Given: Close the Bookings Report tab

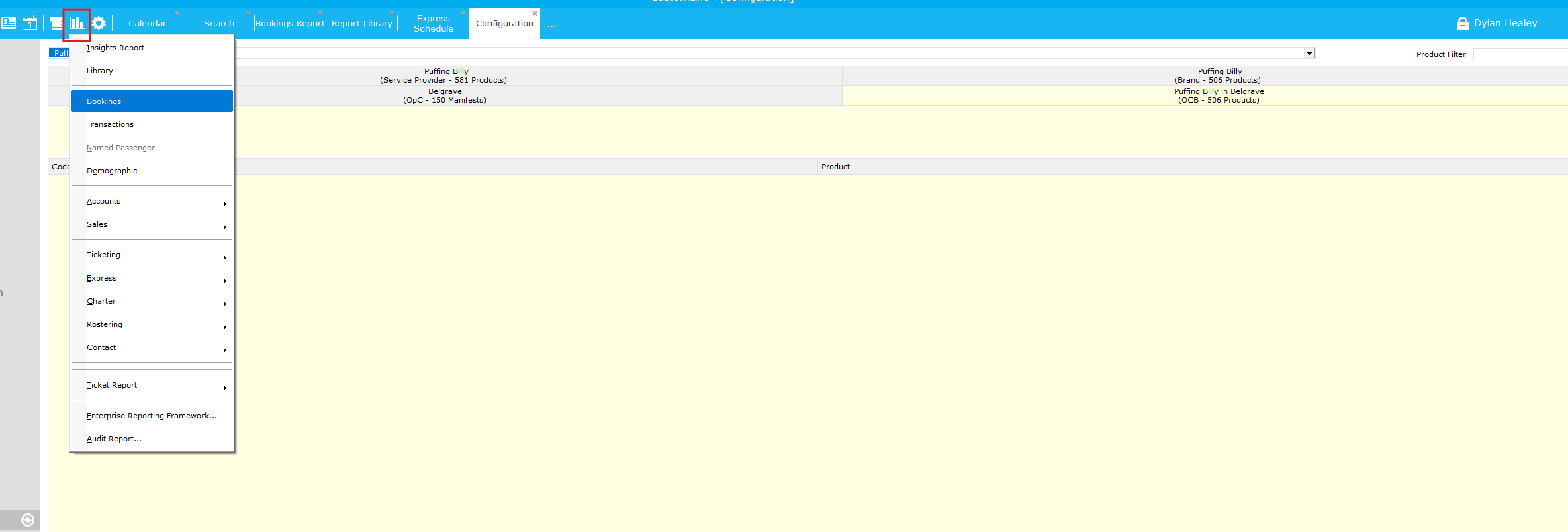Looking at the screenshot, I should pos(320,13).
